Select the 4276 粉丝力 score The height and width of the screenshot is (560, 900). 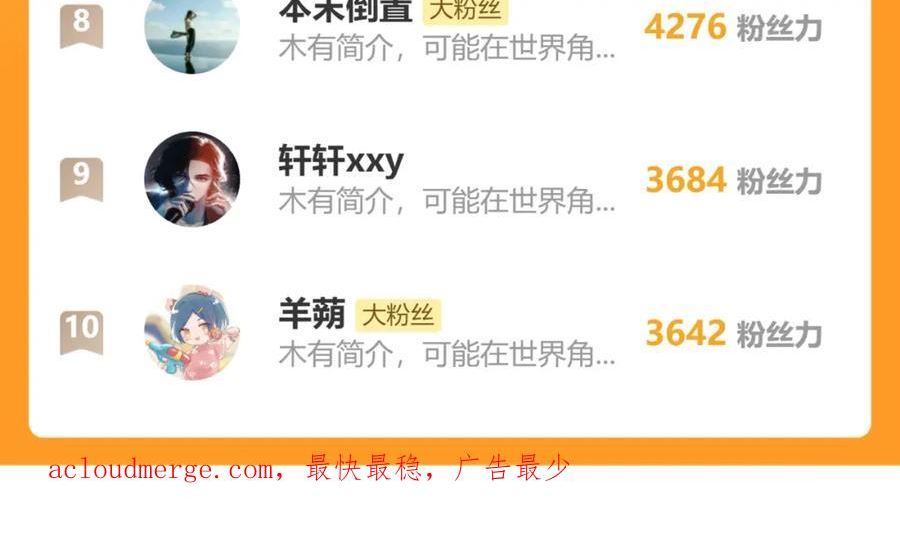point(733,27)
